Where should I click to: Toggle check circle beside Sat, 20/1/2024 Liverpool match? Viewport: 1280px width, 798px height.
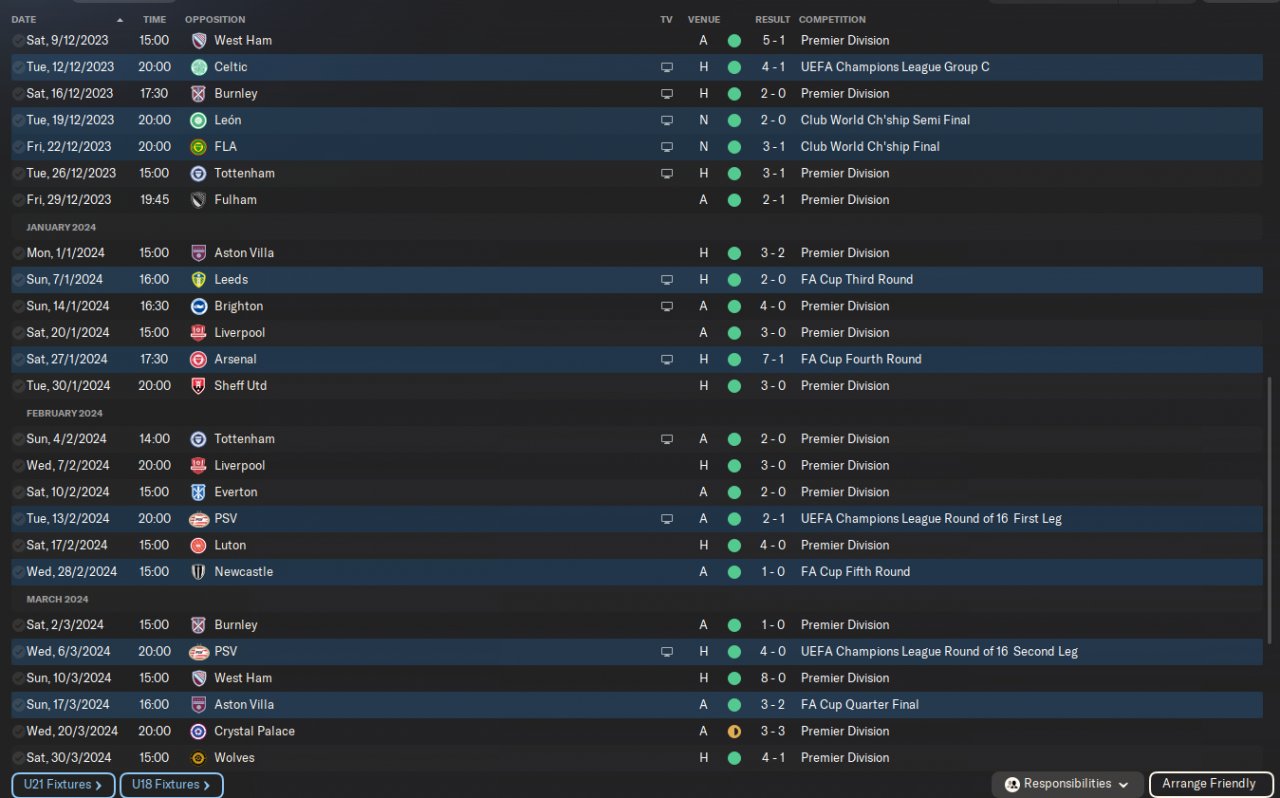coord(18,333)
